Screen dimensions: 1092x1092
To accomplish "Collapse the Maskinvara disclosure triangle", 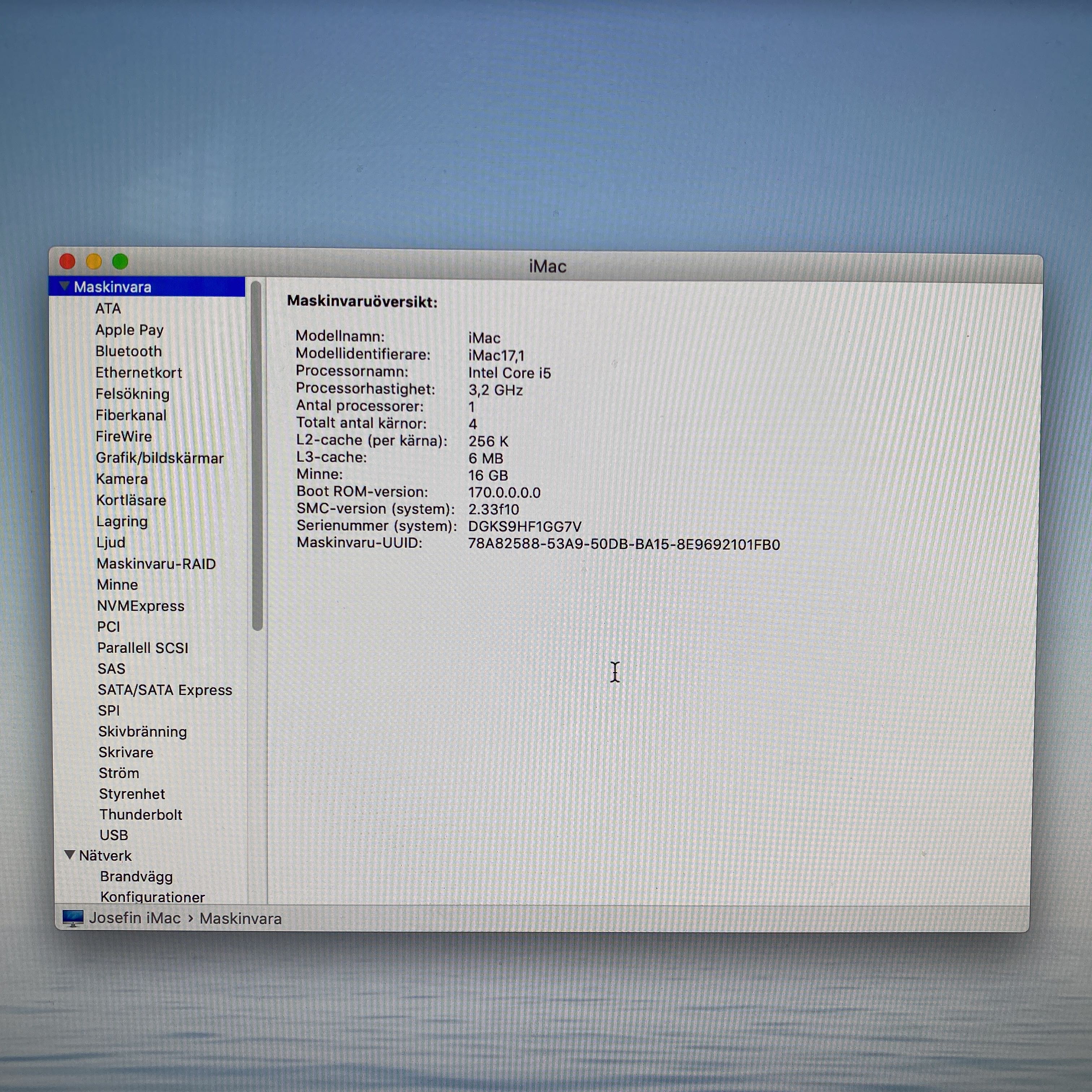I will click(64, 286).
